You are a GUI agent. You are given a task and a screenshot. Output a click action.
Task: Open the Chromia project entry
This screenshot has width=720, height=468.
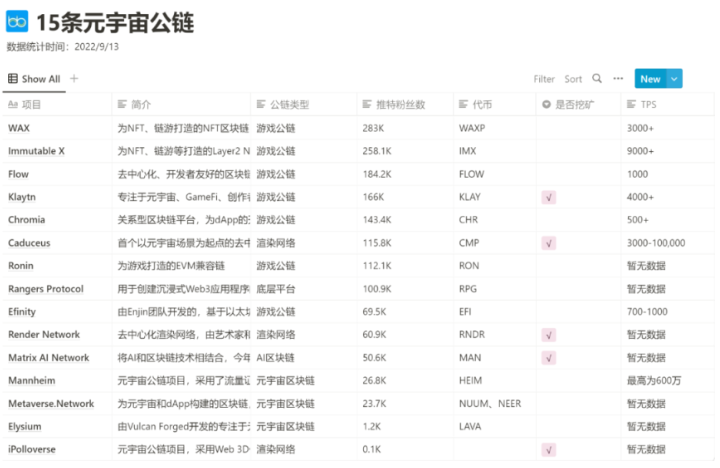tap(27, 220)
